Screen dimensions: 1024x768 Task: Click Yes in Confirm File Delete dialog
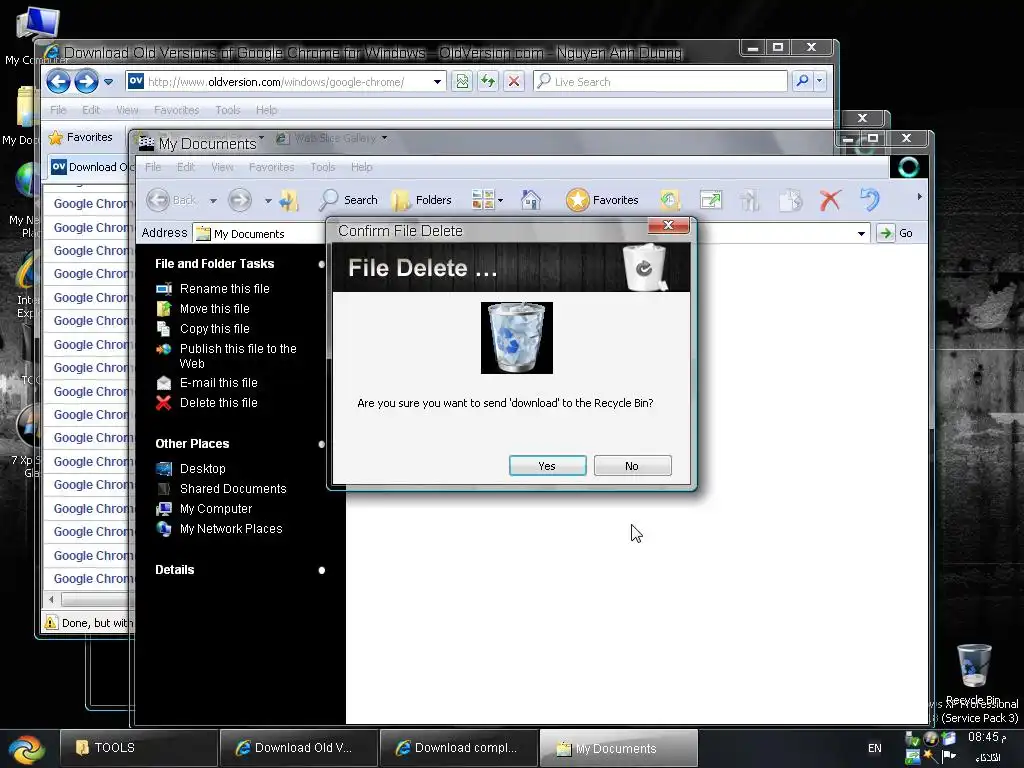point(547,466)
